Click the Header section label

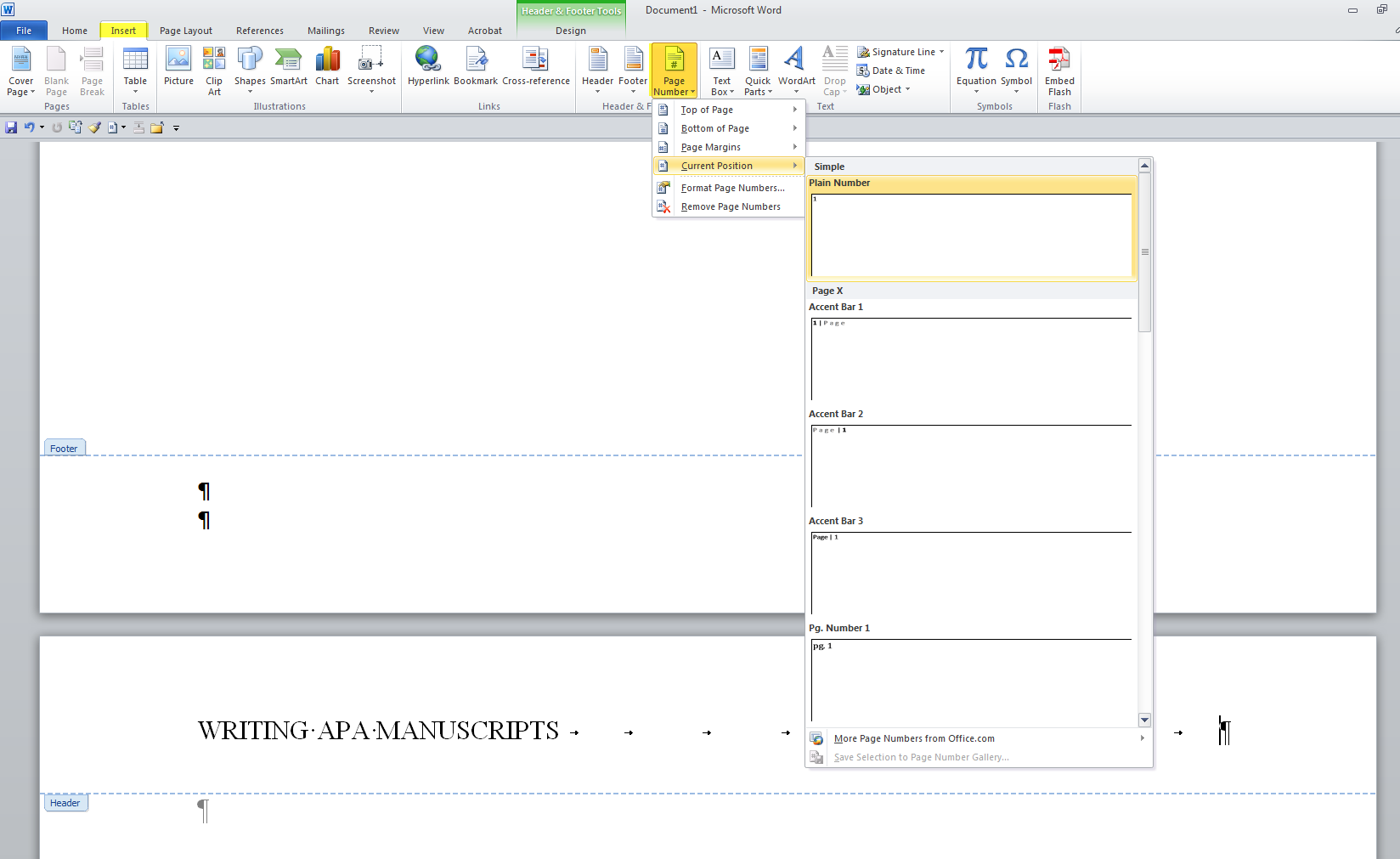click(x=65, y=803)
